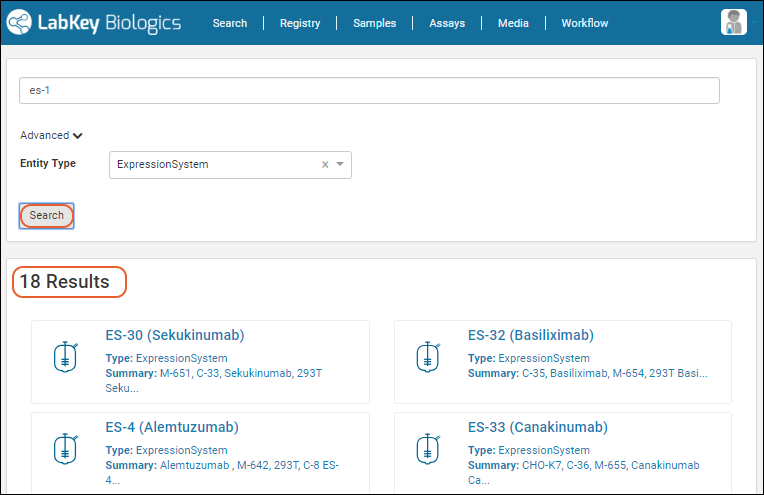Screen dimensions: 764x495
Task: Open the ES-30 (Sekukinumab) result link
Action: (175, 335)
